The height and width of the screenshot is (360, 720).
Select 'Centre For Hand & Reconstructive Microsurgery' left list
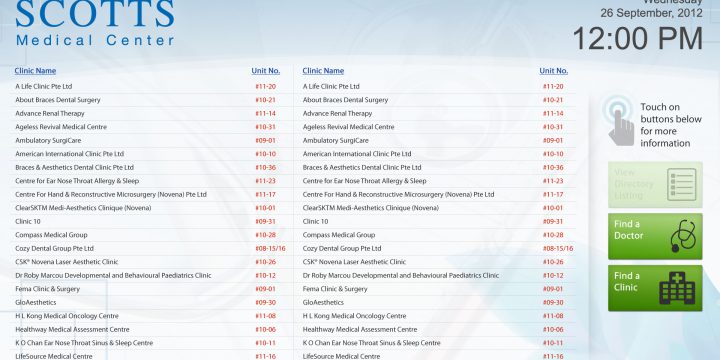click(x=111, y=195)
